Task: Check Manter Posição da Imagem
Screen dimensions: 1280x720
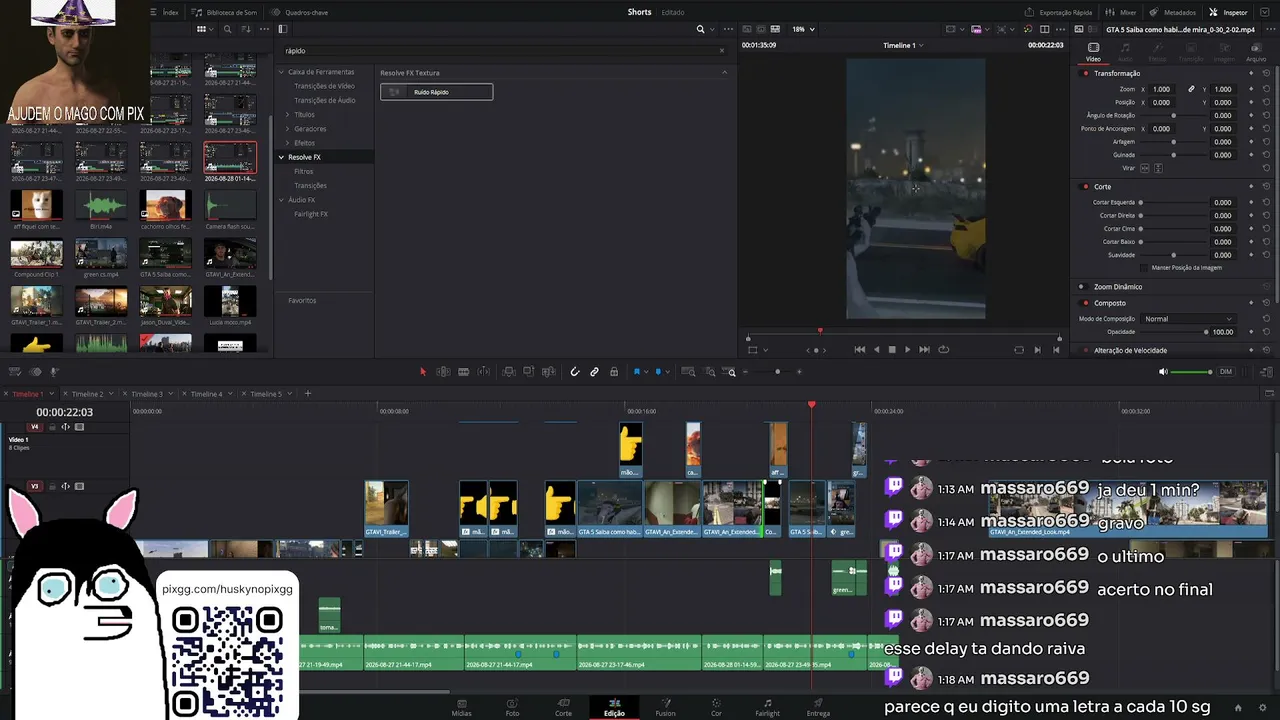Action: click(x=1145, y=268)
